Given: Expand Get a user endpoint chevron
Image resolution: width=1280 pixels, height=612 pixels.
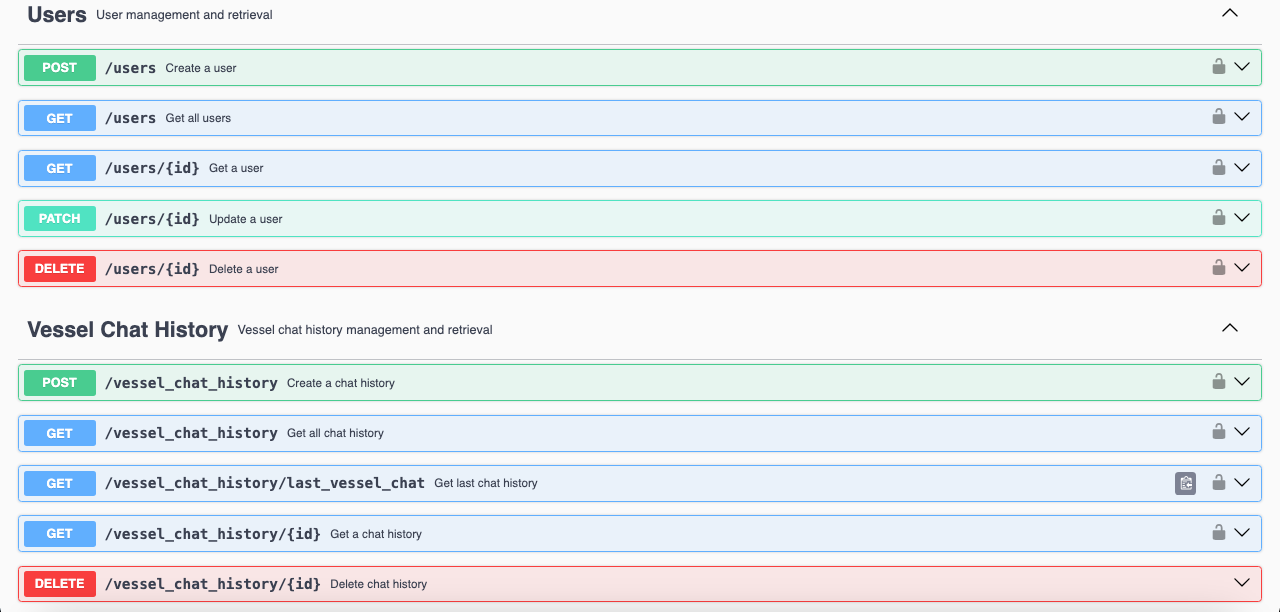Looking at the screenshot, I should [x=1242, y=167].
